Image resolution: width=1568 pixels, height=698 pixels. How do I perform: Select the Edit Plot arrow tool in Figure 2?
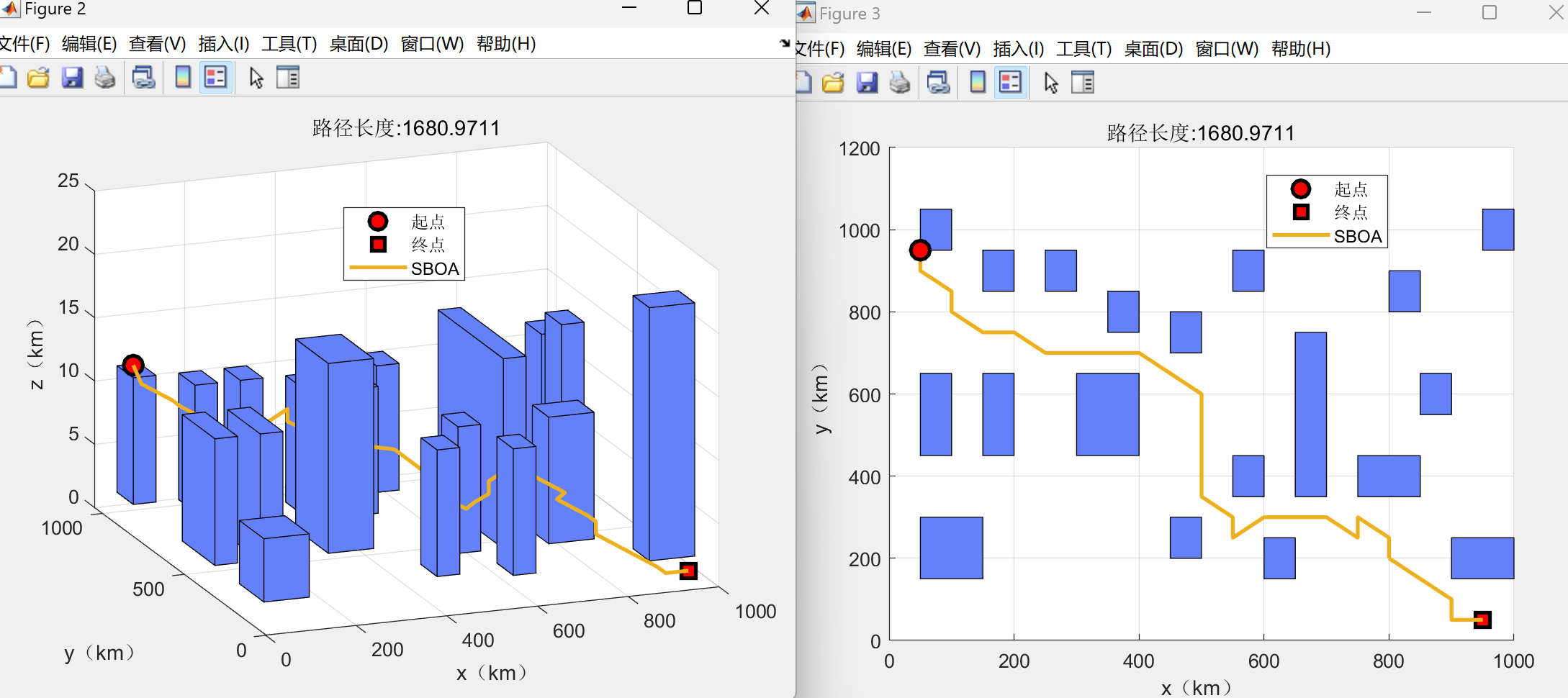(256, 77)
